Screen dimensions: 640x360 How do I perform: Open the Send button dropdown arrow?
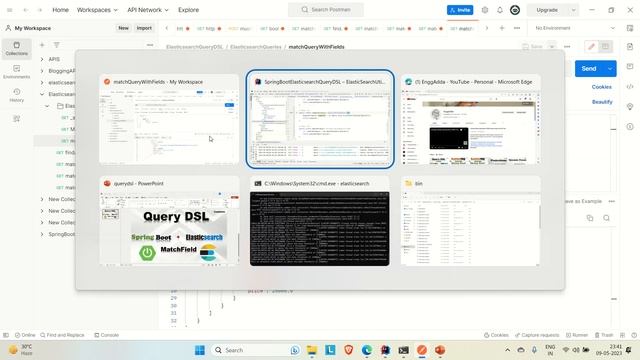point(610,69)
